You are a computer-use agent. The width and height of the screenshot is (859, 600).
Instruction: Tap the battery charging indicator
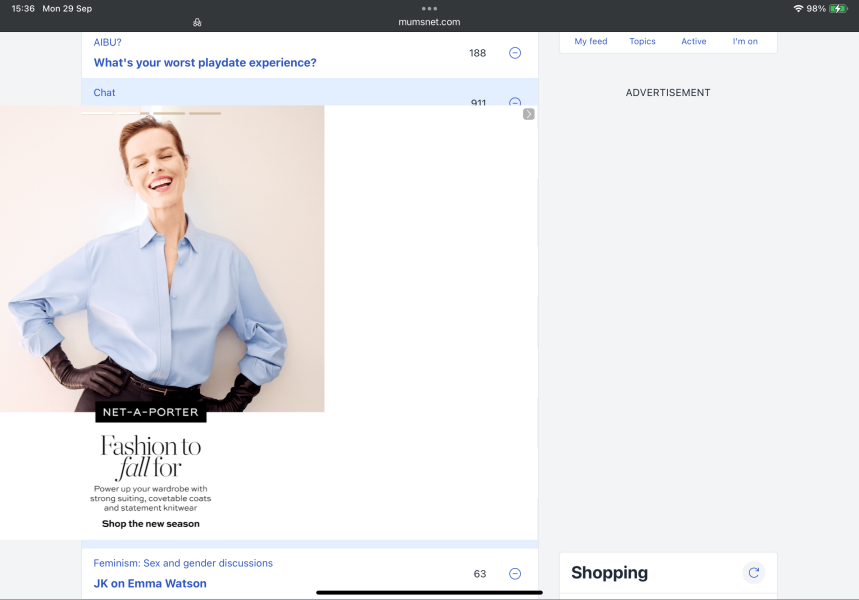pyautogui.click(x=838, y=8)
